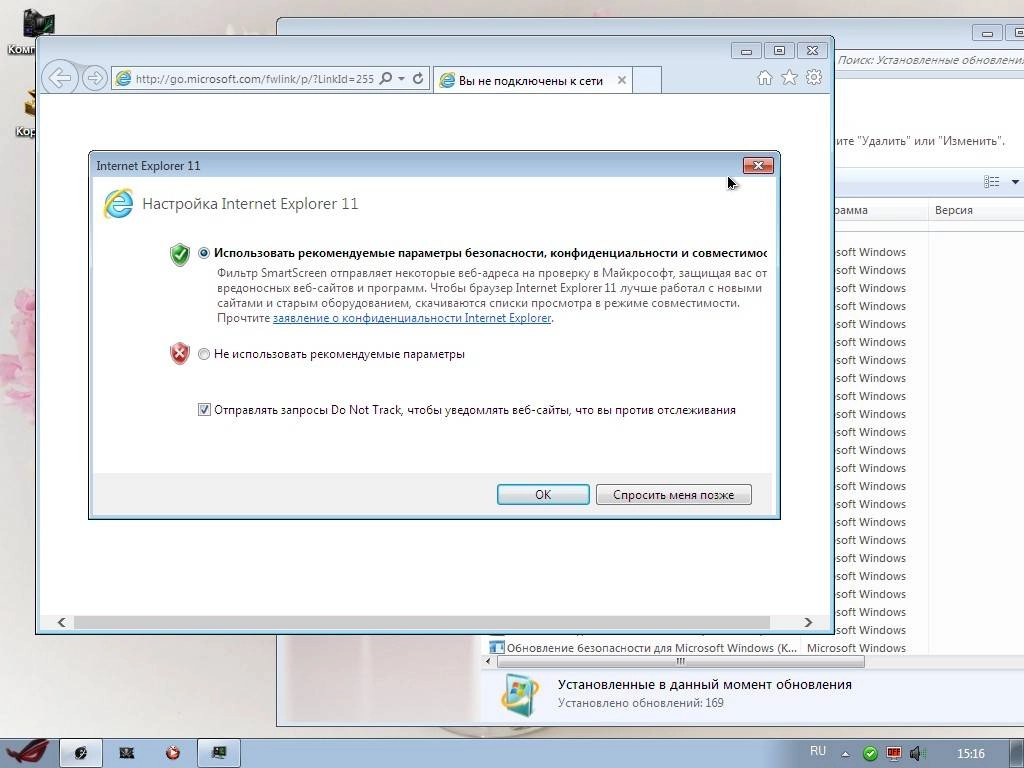Click the view mode icon in updates window
Screen dimensions: 1024x768
click(991, 182)
